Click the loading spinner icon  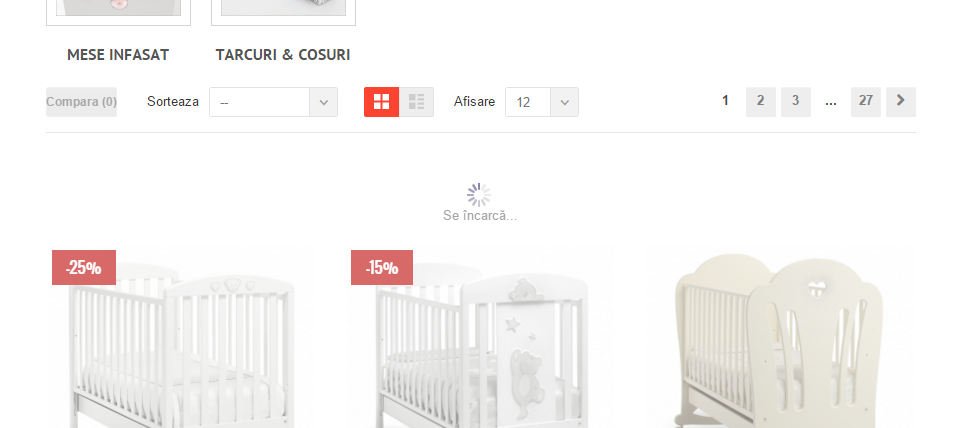479,195
